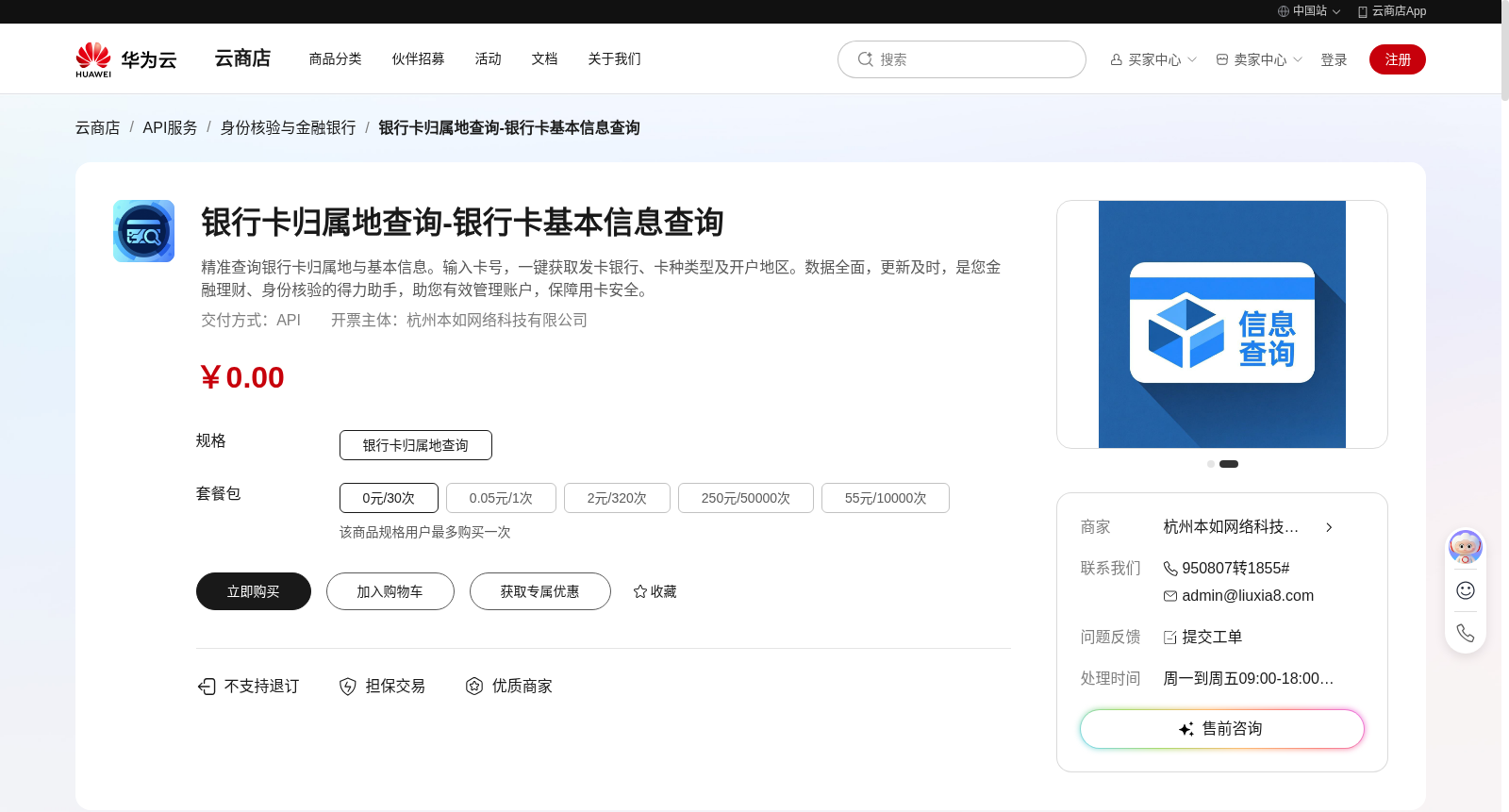Focus the 搜索 search input field
The image size is (1509, 812).
pos(962,59)
